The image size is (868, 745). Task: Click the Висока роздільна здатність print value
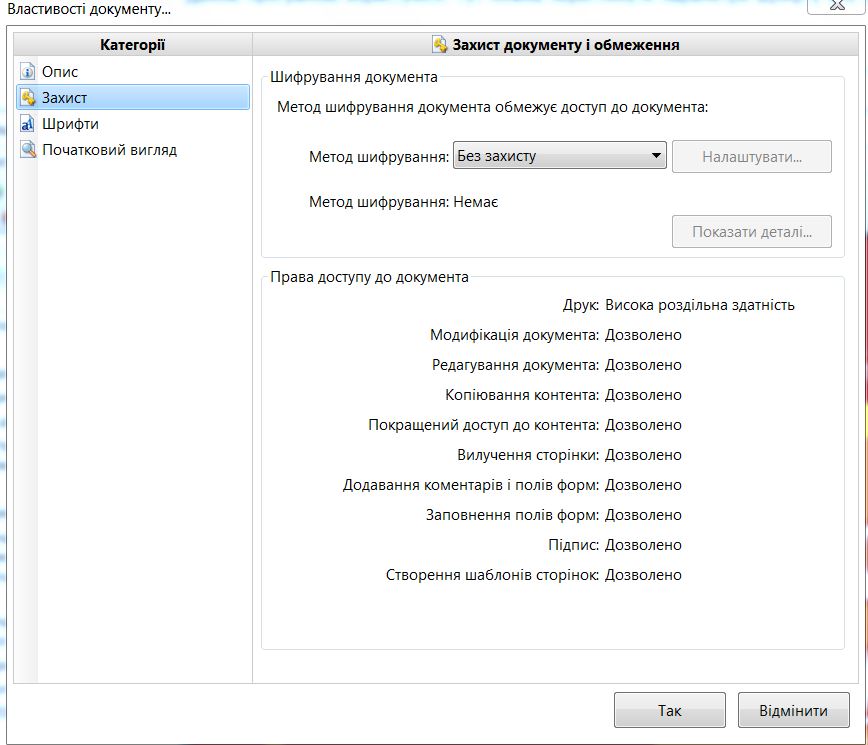pyautogui.click(x=700, y=305)
